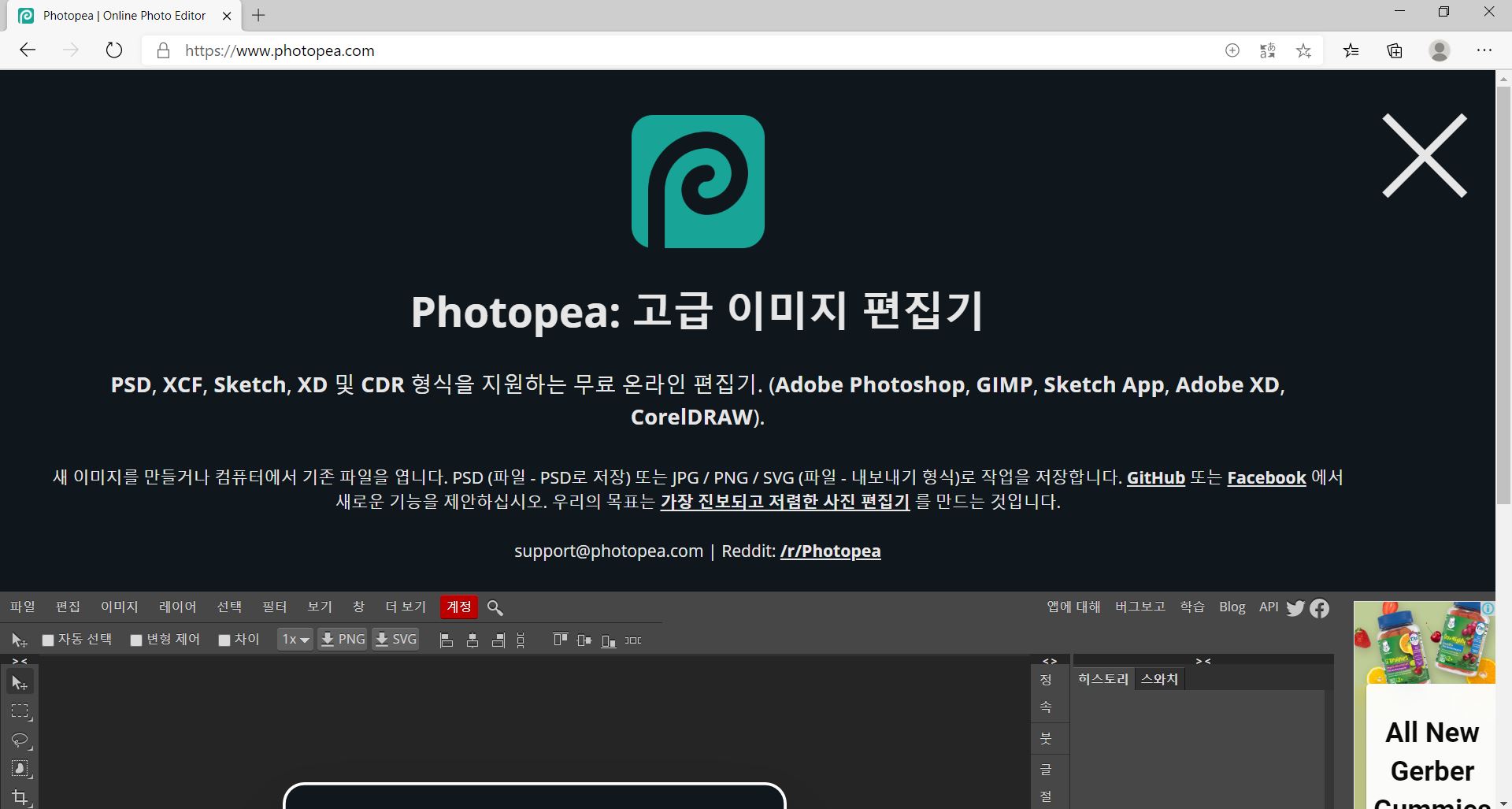The height and width of the screenshot is (809, 1512).
Task: Click the align bottom edges icon
Action: coord(608,640)
